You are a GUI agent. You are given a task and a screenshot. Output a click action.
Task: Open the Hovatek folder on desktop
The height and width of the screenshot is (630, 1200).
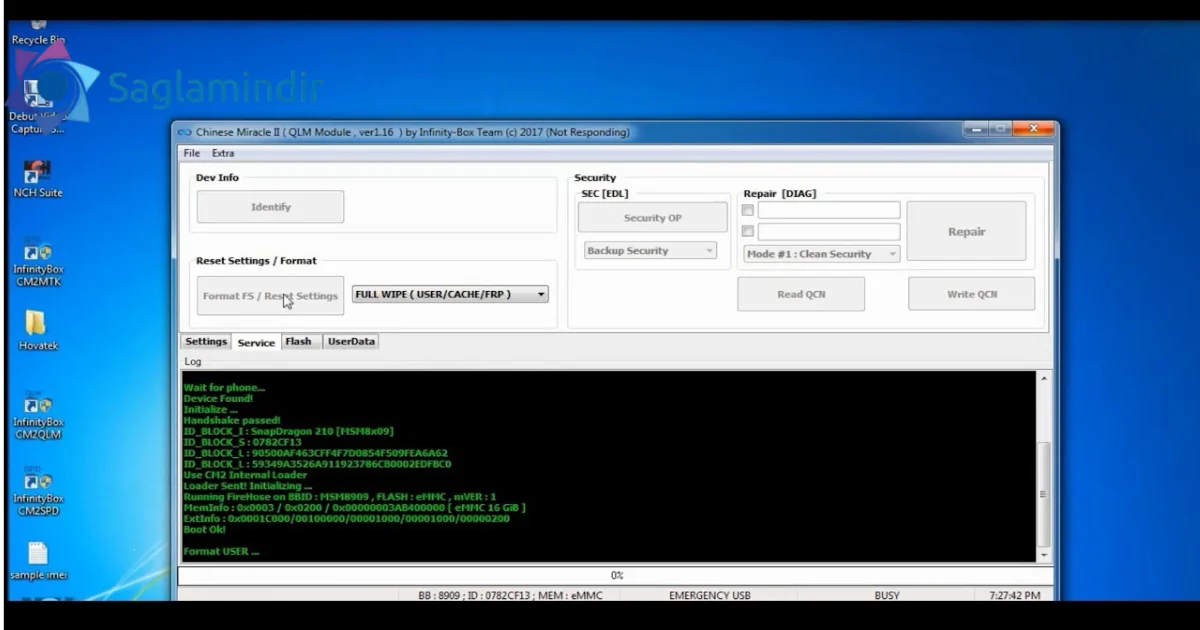click(37, 331)
